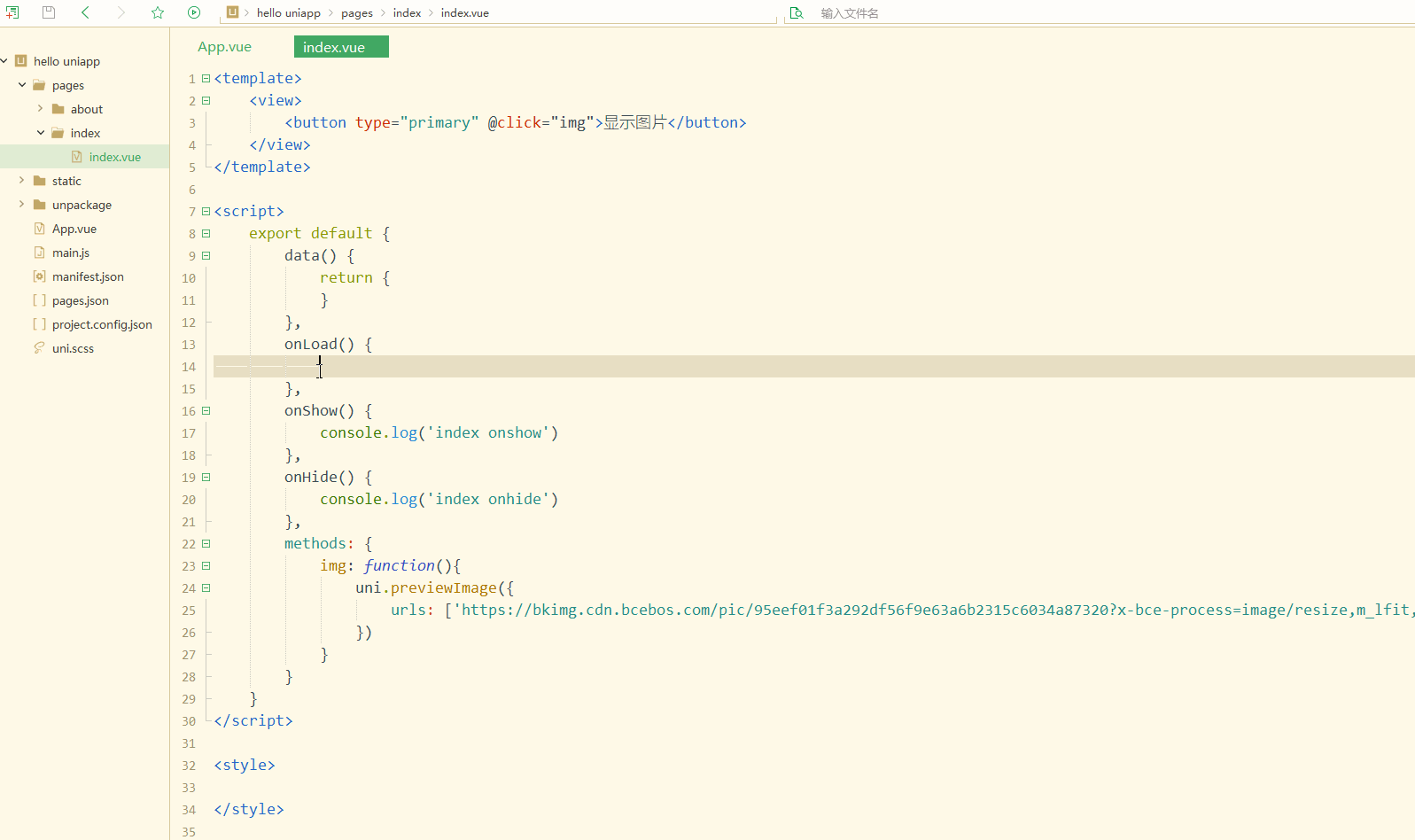
Task: Expand the unpackage folder chevron
Action: [x=22, y=205]
